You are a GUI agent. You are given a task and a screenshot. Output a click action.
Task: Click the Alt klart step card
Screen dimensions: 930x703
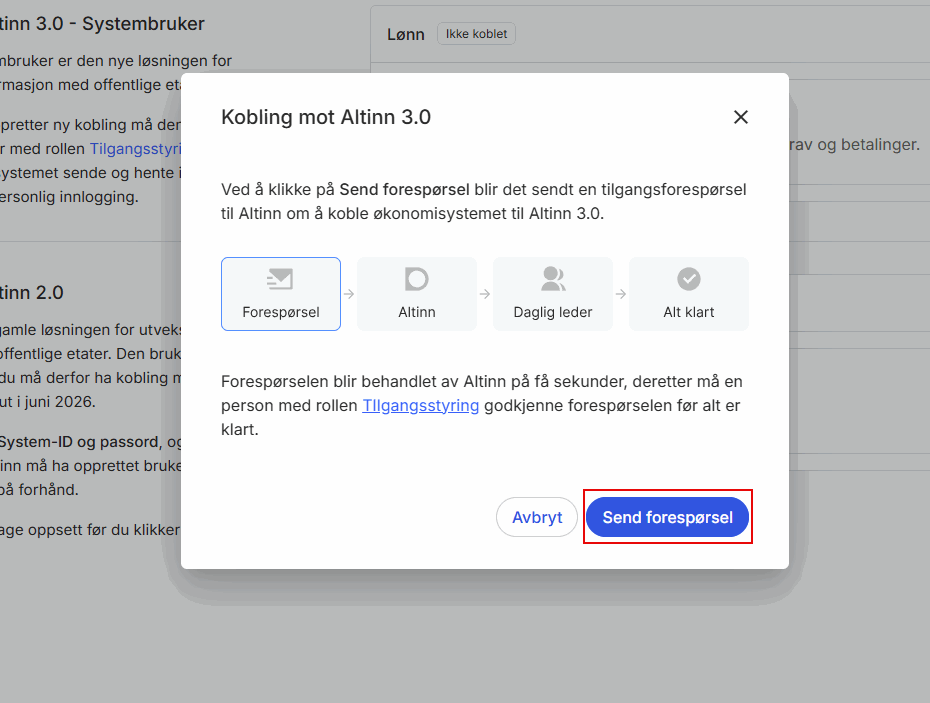click(688, 294)
